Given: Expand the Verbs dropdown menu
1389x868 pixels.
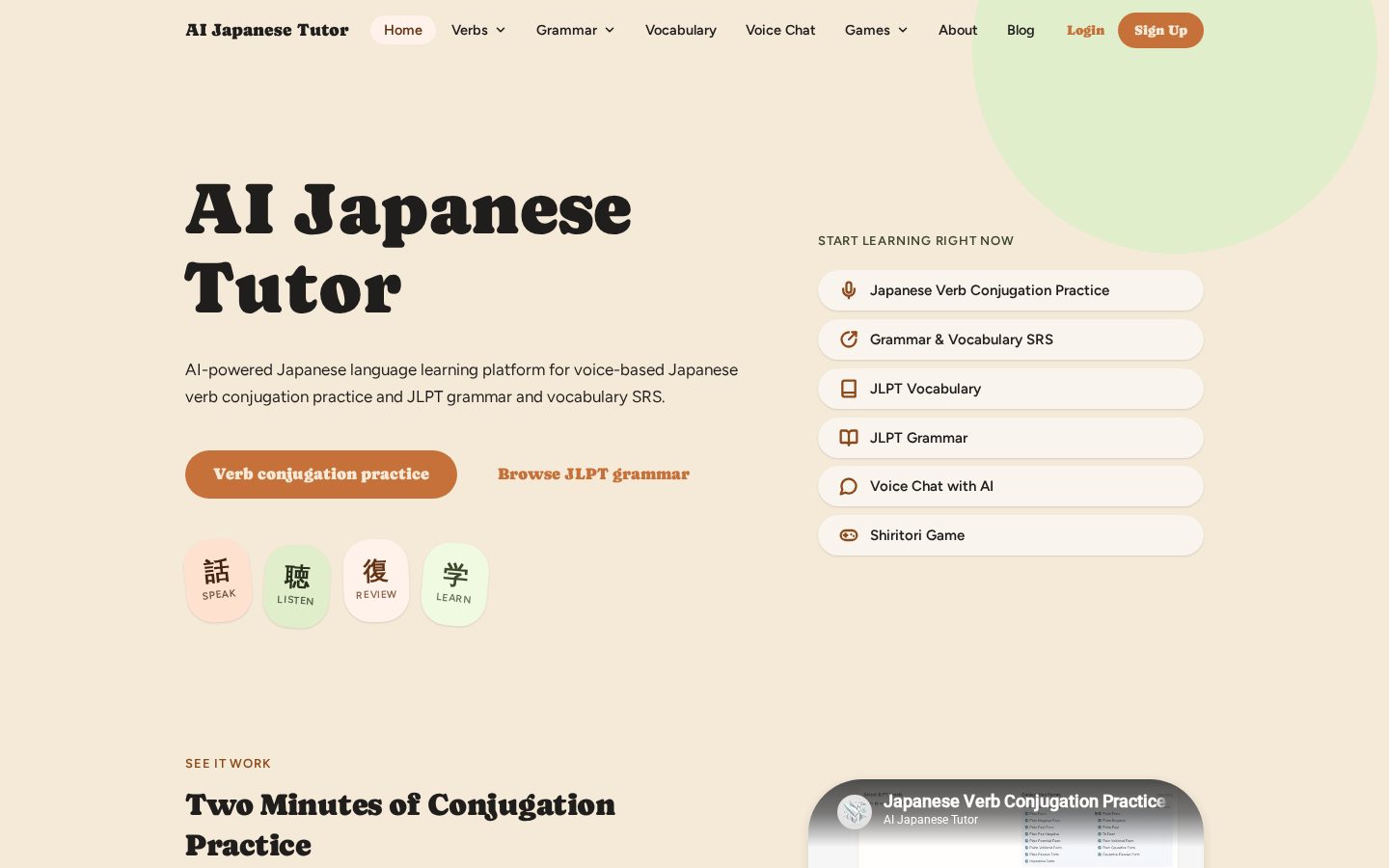Looking at the screenshot, I should (x=478, y=30).
